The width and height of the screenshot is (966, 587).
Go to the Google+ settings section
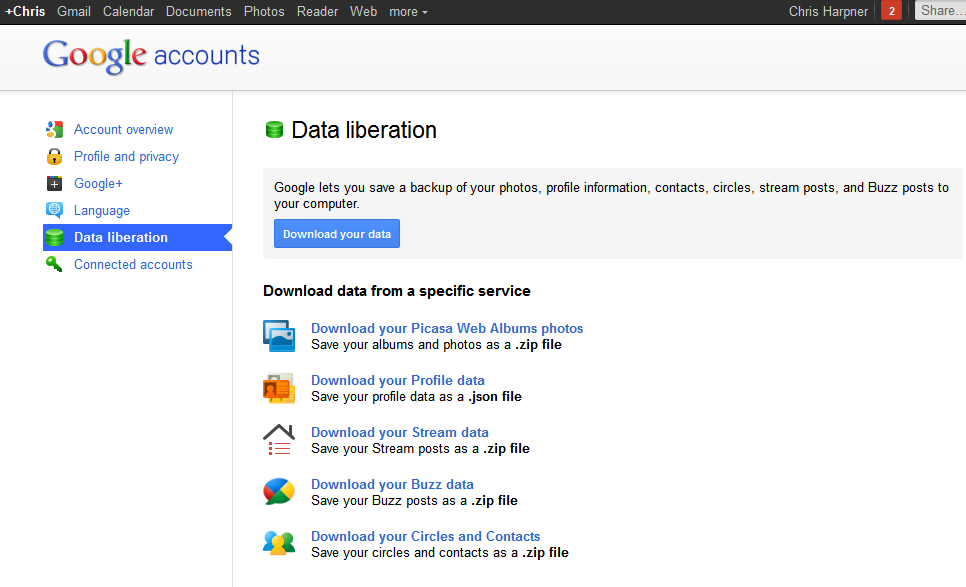click(98, 184)
